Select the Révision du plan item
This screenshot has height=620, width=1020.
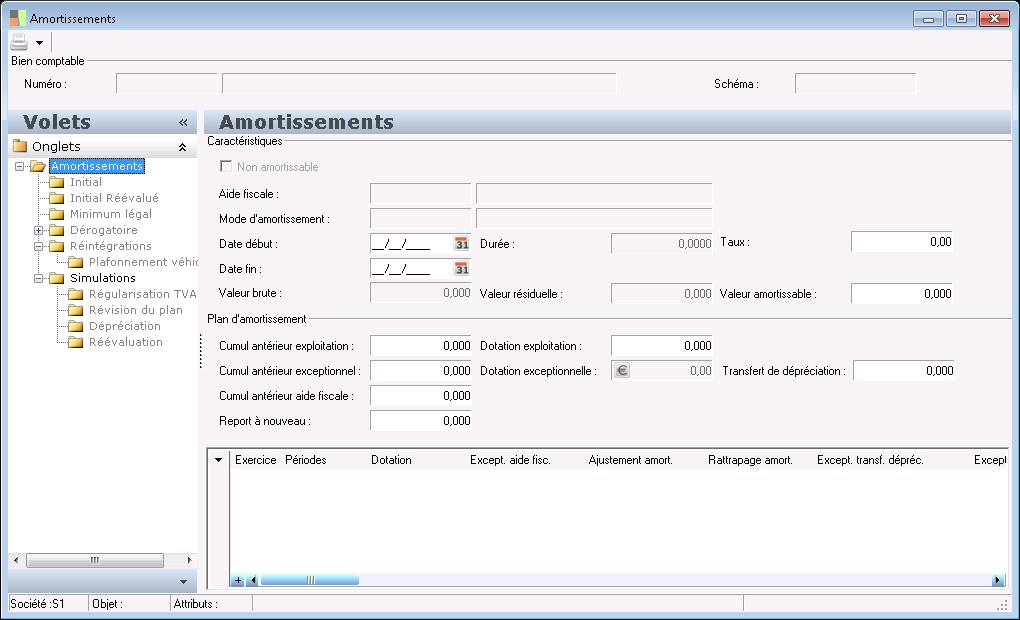point(135,310)
